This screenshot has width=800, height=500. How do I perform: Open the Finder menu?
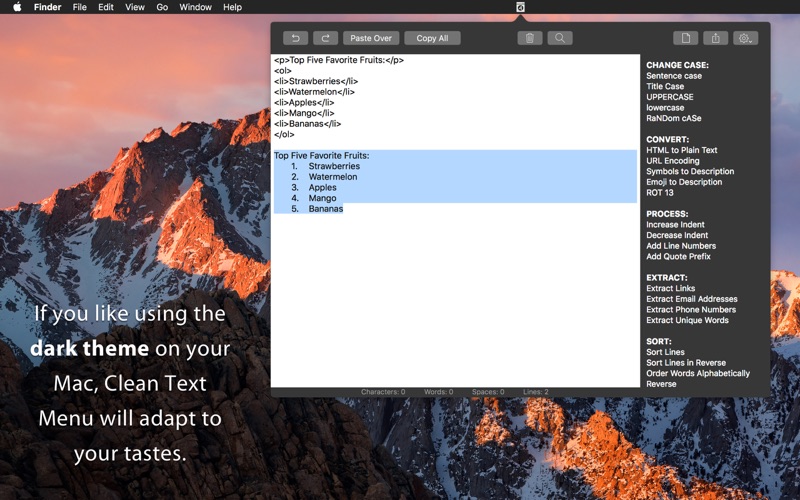[47, 7]
